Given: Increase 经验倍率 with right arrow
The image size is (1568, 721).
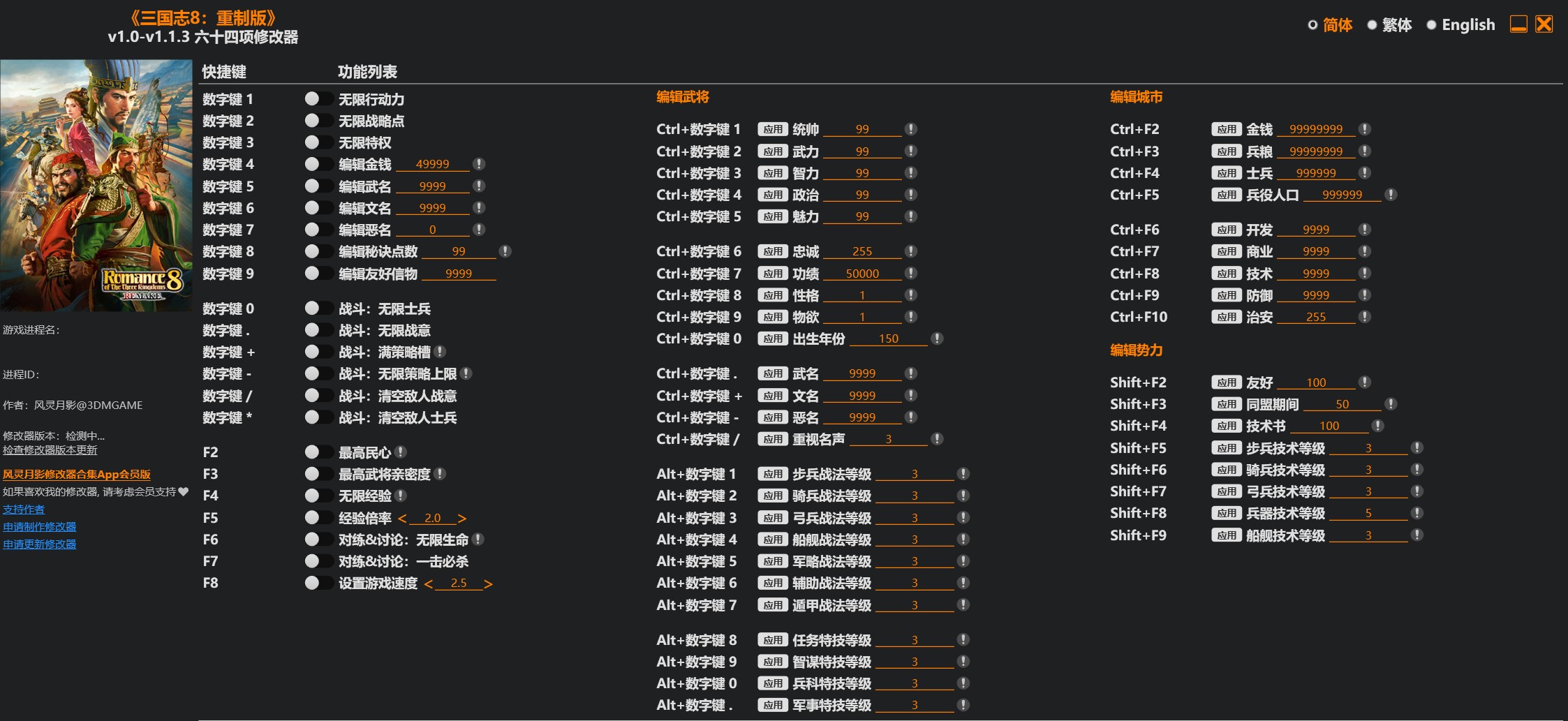Looking at the screenshot, I should click(x=462, y=518).
